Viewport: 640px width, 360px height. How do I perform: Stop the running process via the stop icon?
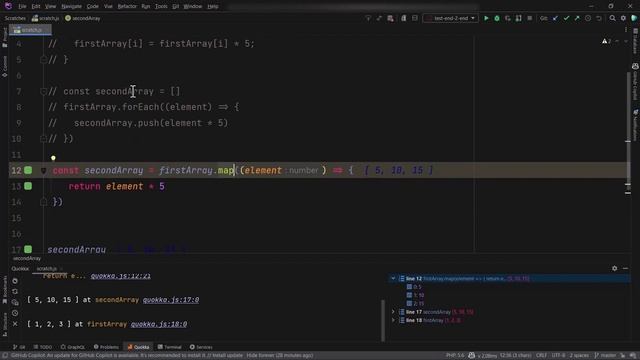pyautogui.click(x=530, y=18)
